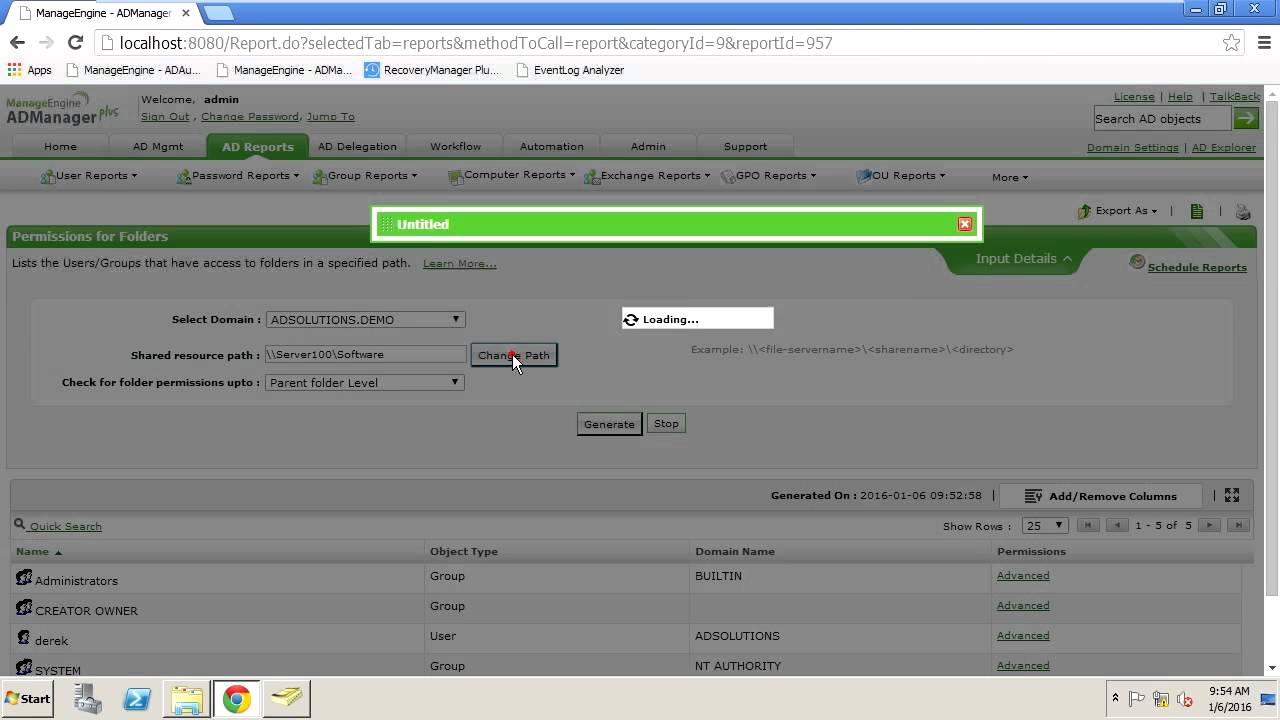Switch to Support tab
Image resolution: width=1280 pixels, height=720 pixels.
point(745,146)
